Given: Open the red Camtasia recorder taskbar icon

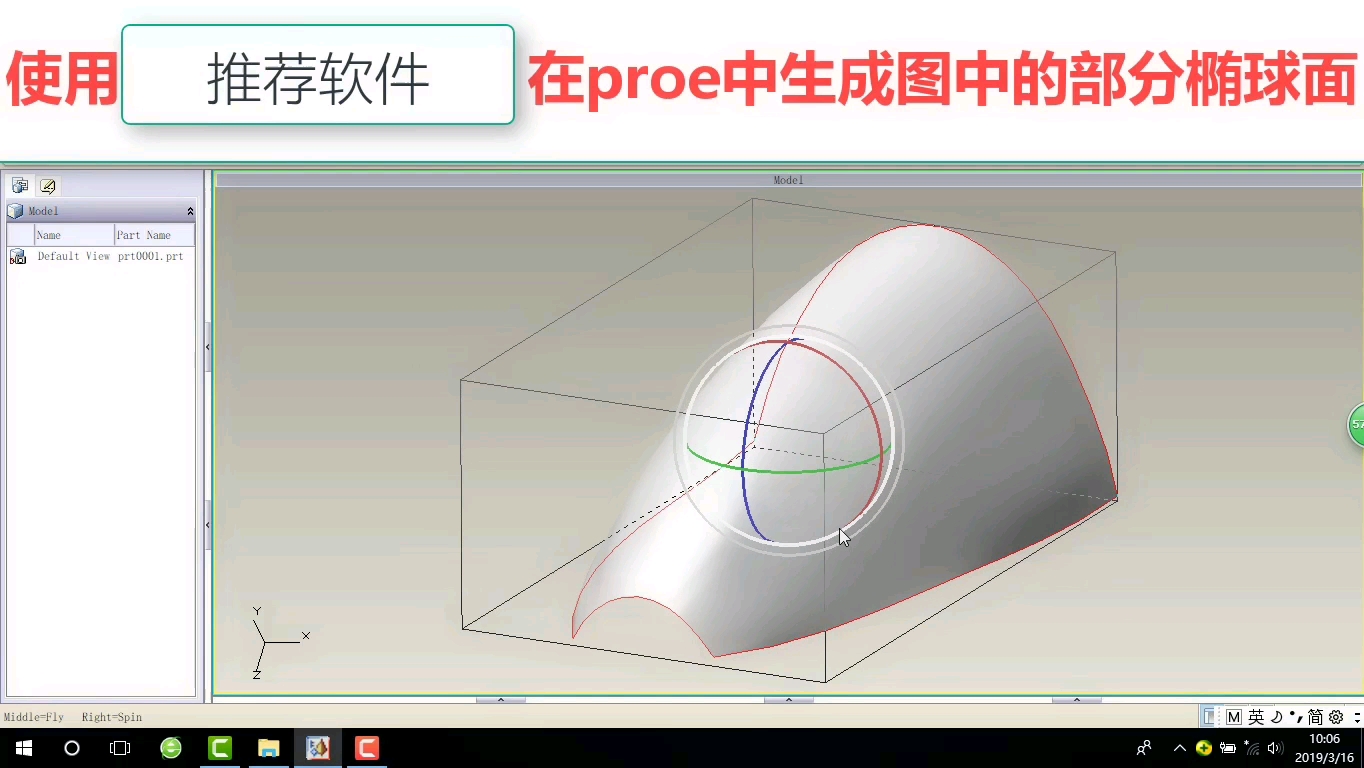Looking at the screenshot, I should click(367, 748).
